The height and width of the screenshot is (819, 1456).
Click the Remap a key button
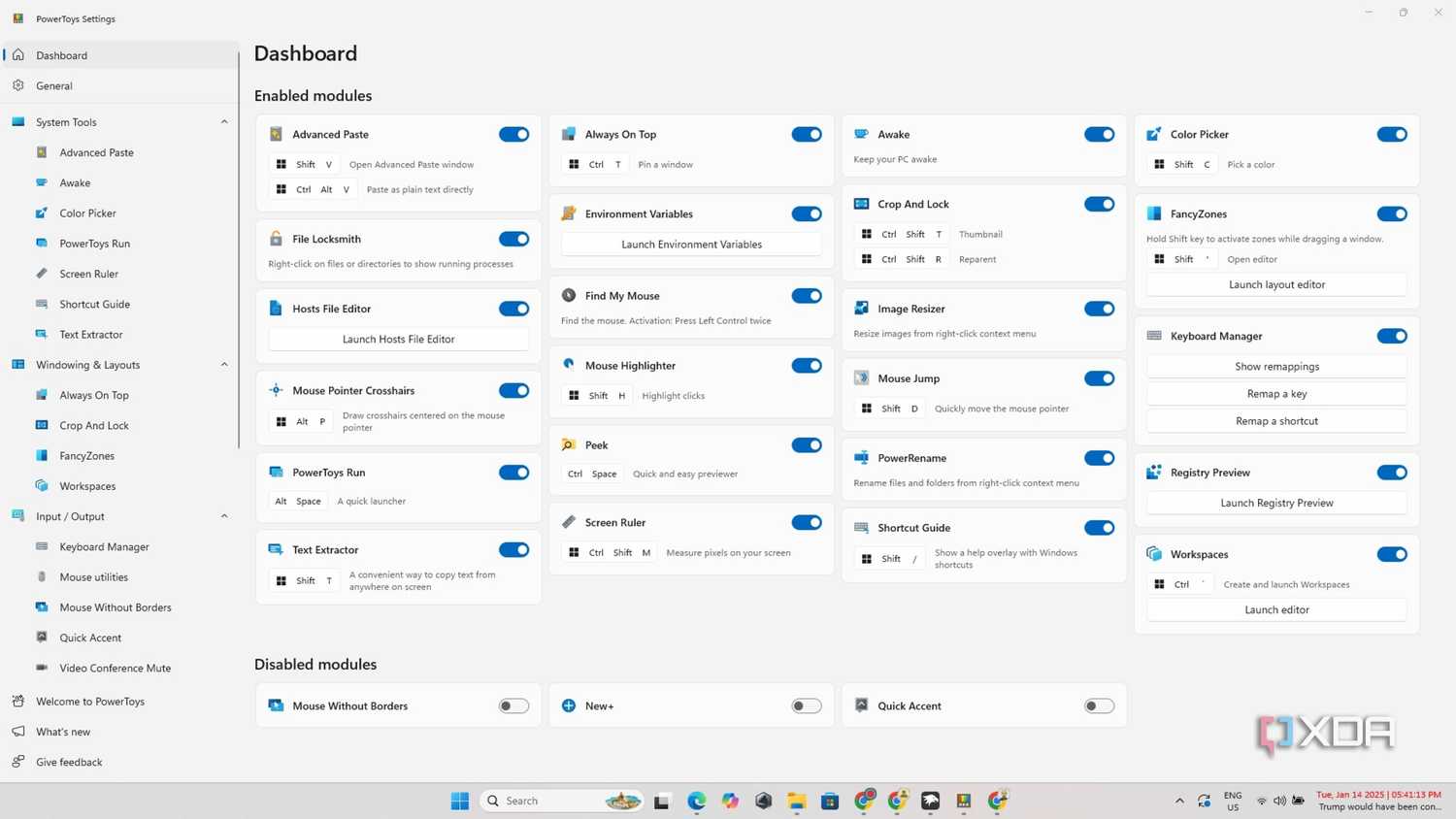click(1276, 394)
